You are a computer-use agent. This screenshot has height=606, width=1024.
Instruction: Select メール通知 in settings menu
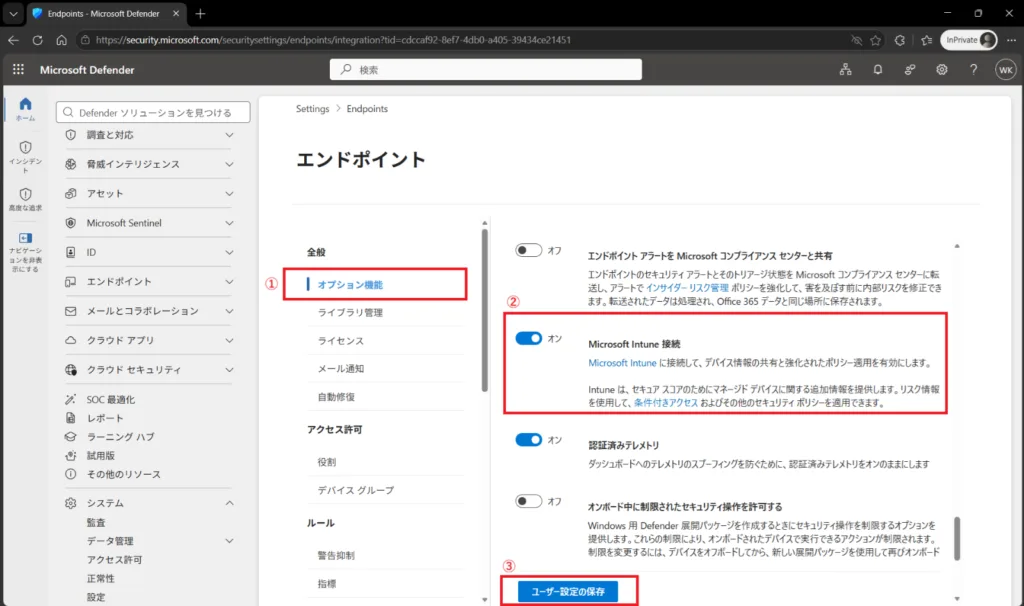[341, 369]
